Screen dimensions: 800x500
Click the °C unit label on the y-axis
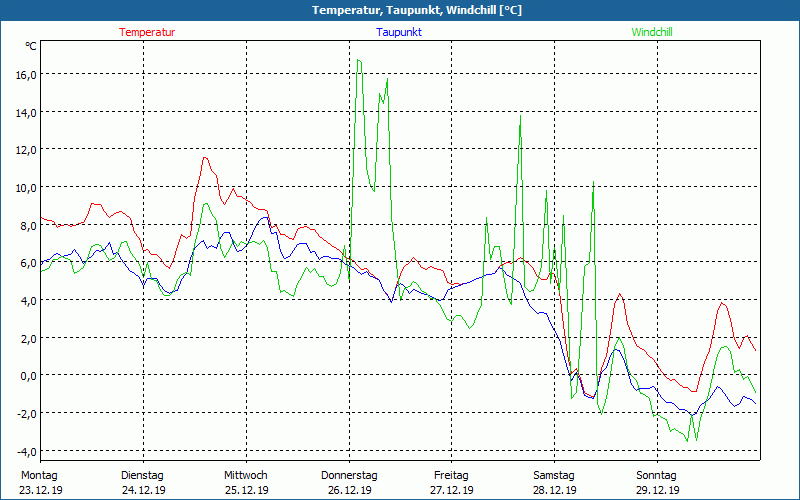pyautogui.click(x=31, y=46)
